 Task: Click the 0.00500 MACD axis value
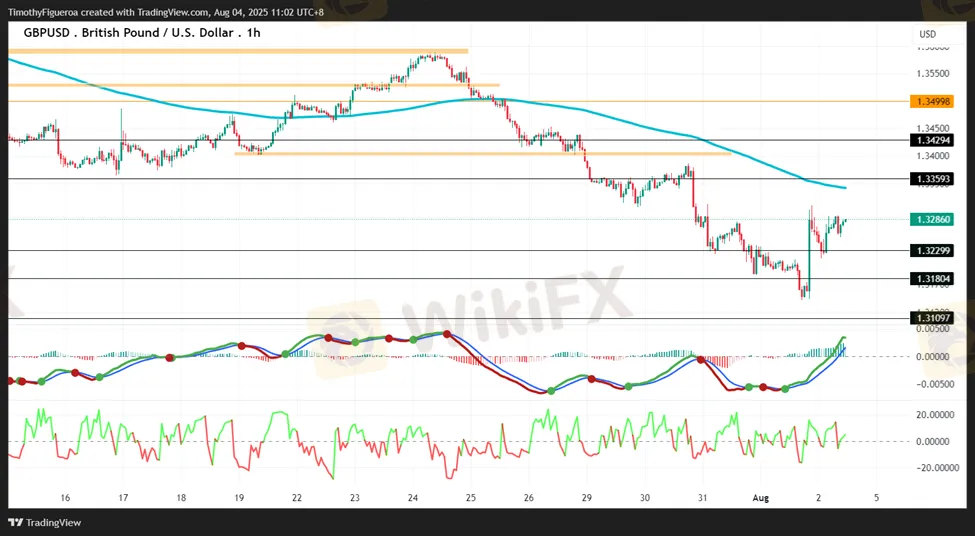point(933,329)
